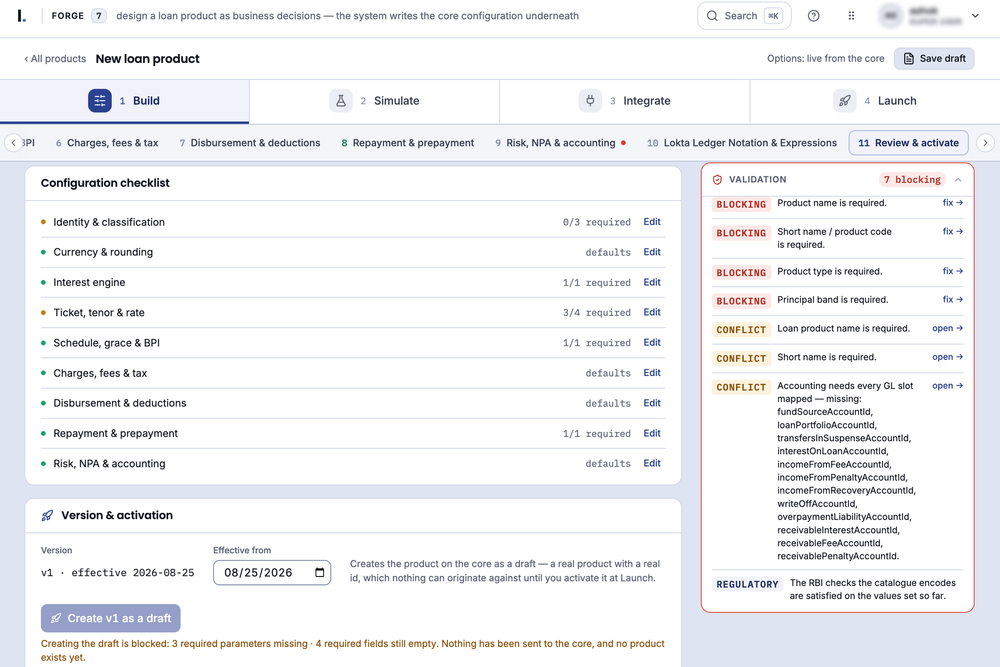The image size is (1000, 667).
Task: Open the Launch step tab
Action: point(875,101)
